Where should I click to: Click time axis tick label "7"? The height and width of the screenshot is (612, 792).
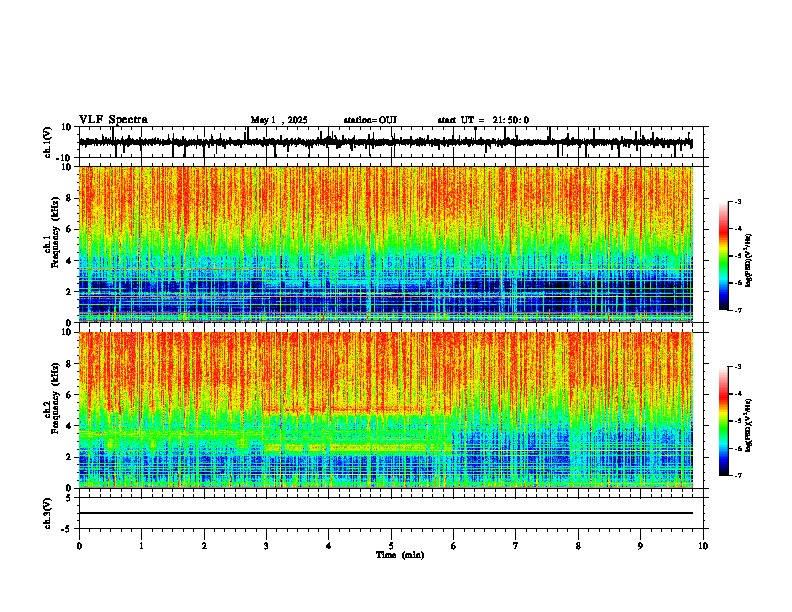pos(516,546)
